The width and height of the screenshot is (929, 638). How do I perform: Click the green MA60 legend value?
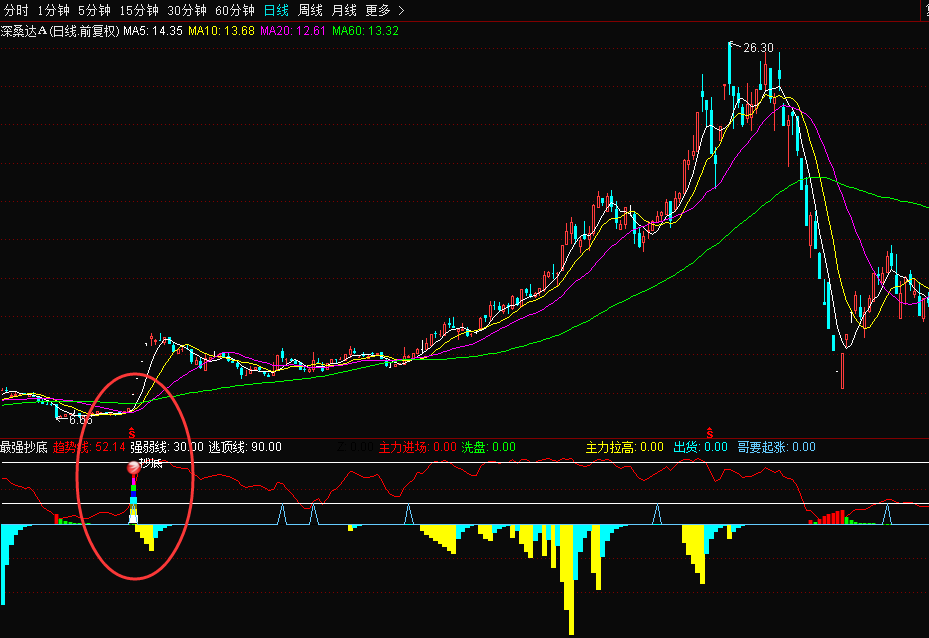[x=383, y=31]
